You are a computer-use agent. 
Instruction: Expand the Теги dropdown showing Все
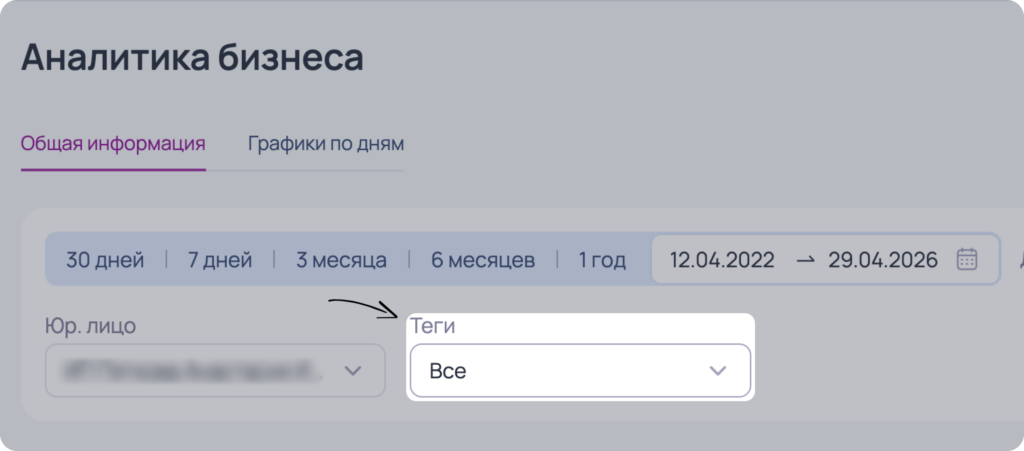tap(580, 370)
